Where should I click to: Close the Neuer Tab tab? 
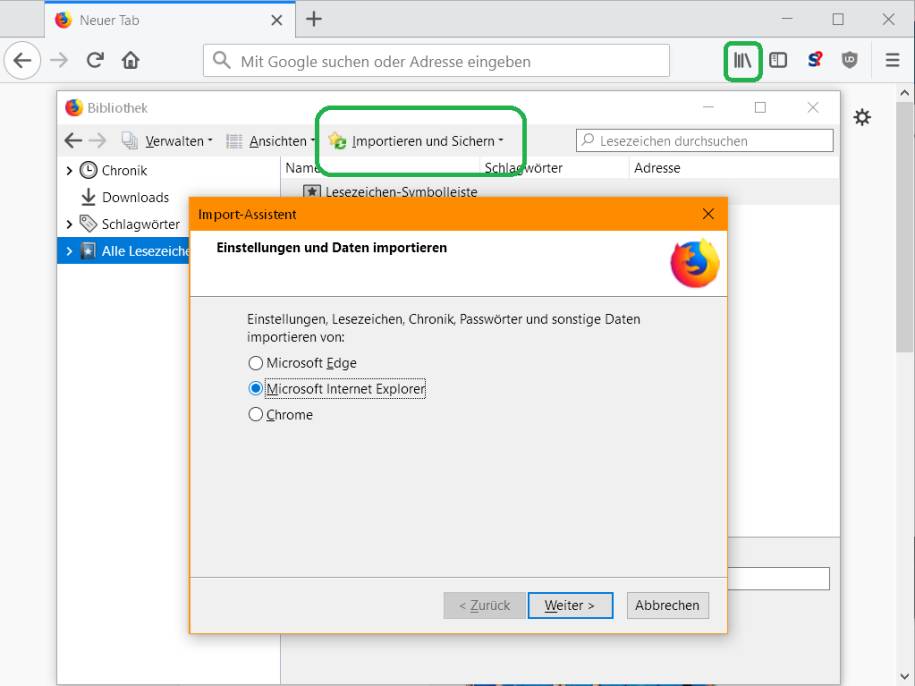277,20
